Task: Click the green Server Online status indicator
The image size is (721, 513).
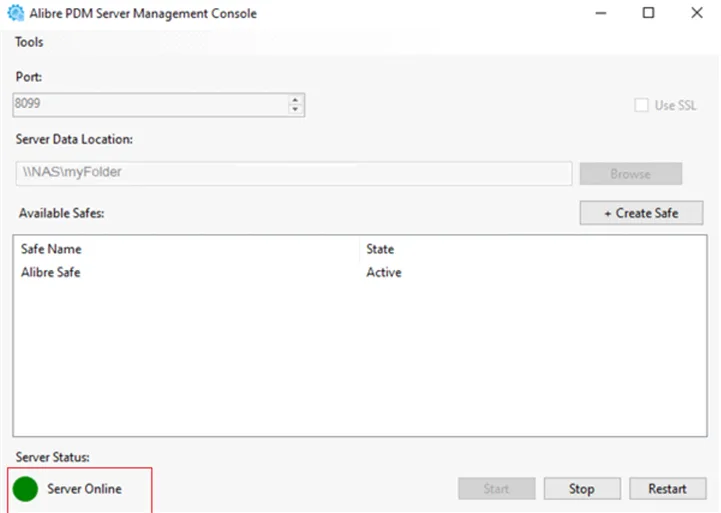Action: pos(25,489)
